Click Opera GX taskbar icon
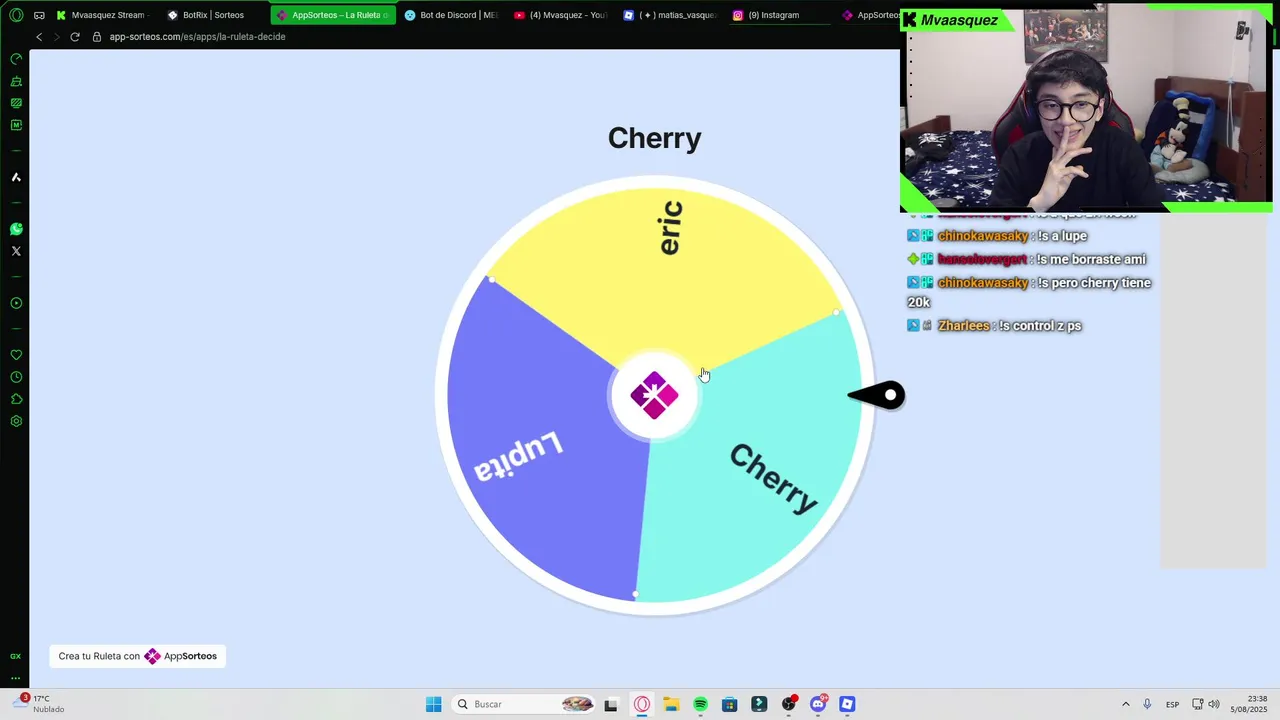Image resolution: width=1280 pixels, height=720 pixels. (642, 704)
